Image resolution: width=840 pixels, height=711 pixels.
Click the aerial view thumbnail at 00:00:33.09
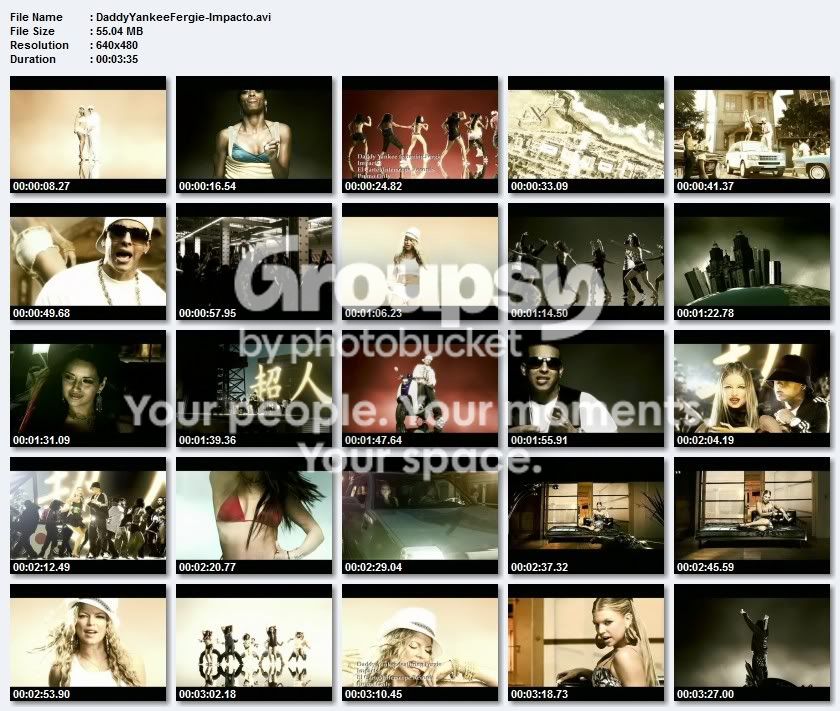coord(586,134)
